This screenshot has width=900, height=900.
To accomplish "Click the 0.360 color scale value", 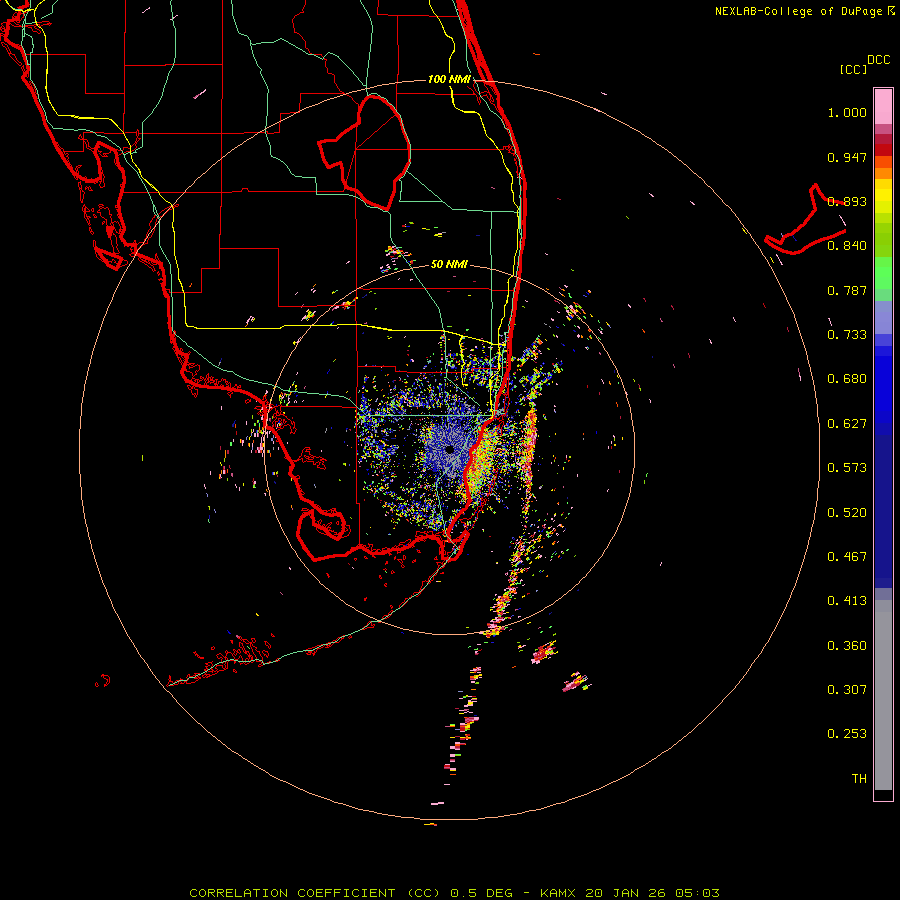I will coord(847,646).
